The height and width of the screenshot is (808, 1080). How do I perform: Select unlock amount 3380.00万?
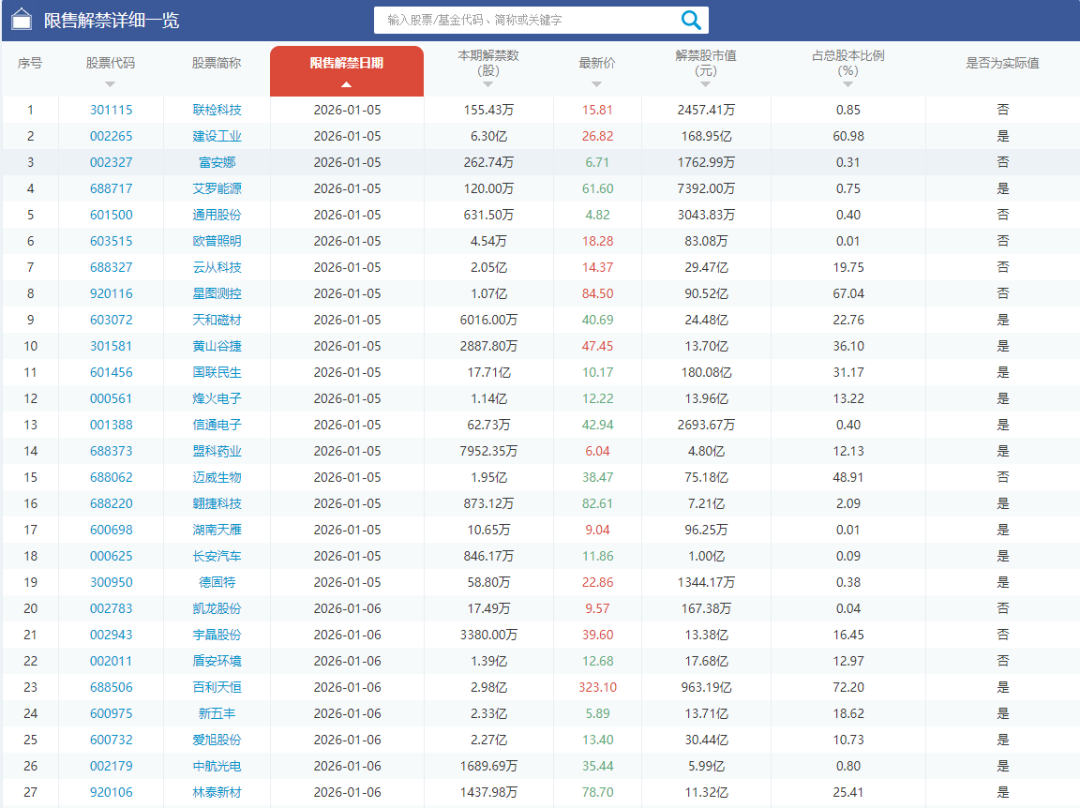coord(488,634)
